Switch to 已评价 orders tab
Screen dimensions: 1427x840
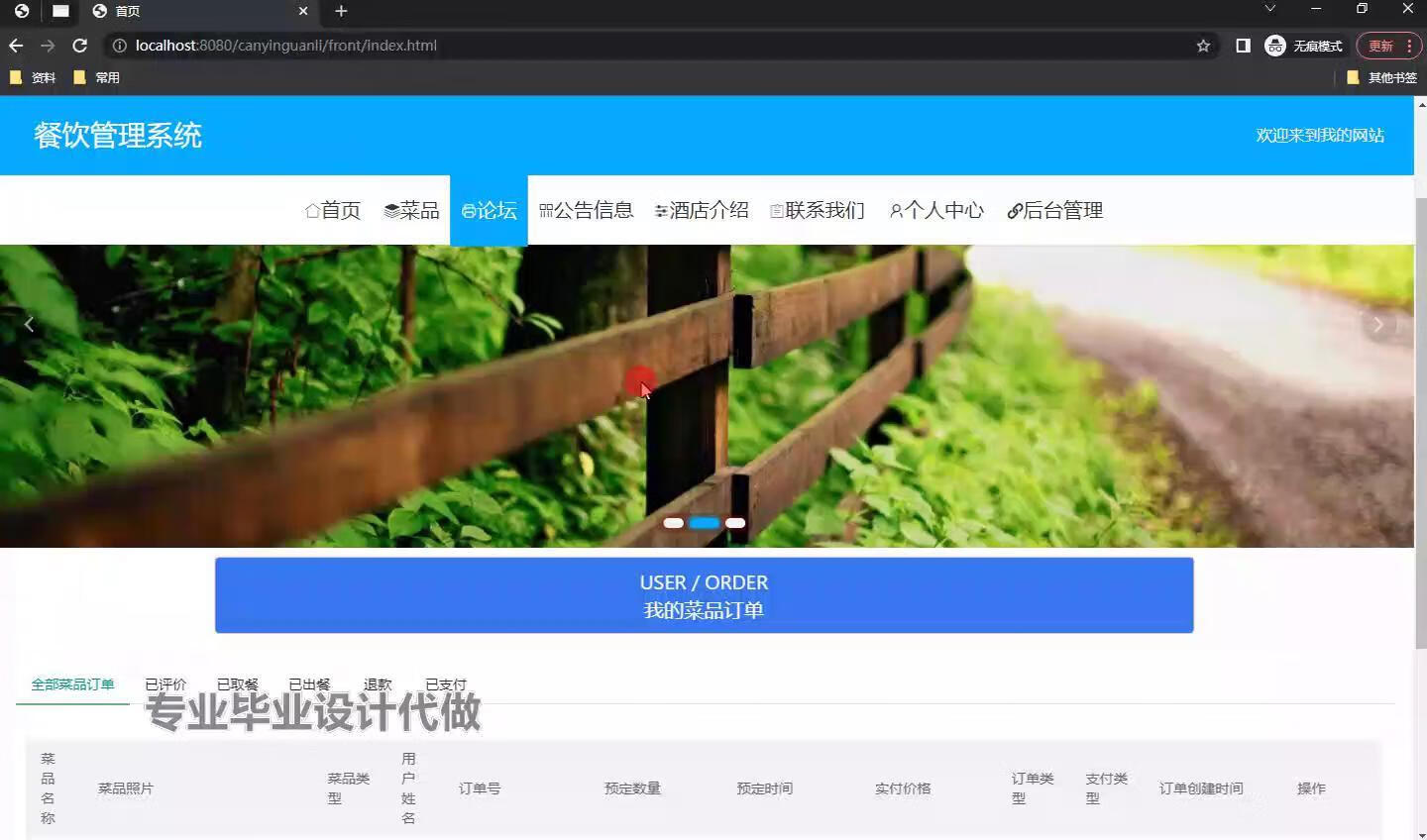click(165, 684)
